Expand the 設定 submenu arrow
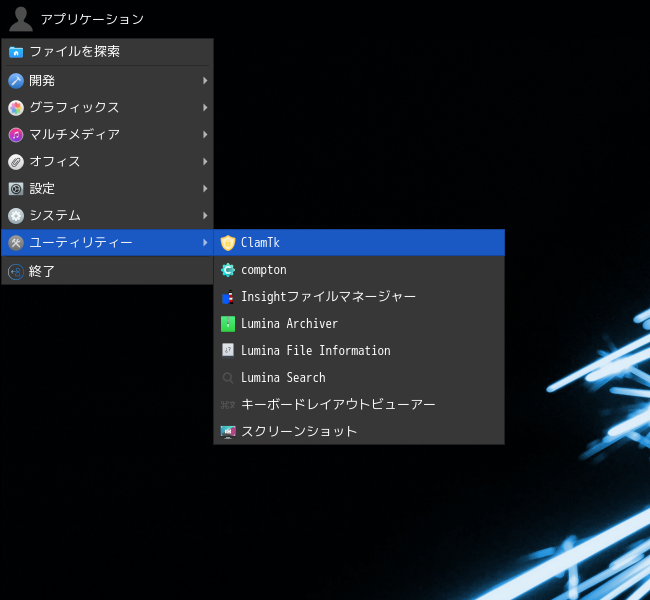This screenshot has height=600, width=650. [x=205, y=188]
